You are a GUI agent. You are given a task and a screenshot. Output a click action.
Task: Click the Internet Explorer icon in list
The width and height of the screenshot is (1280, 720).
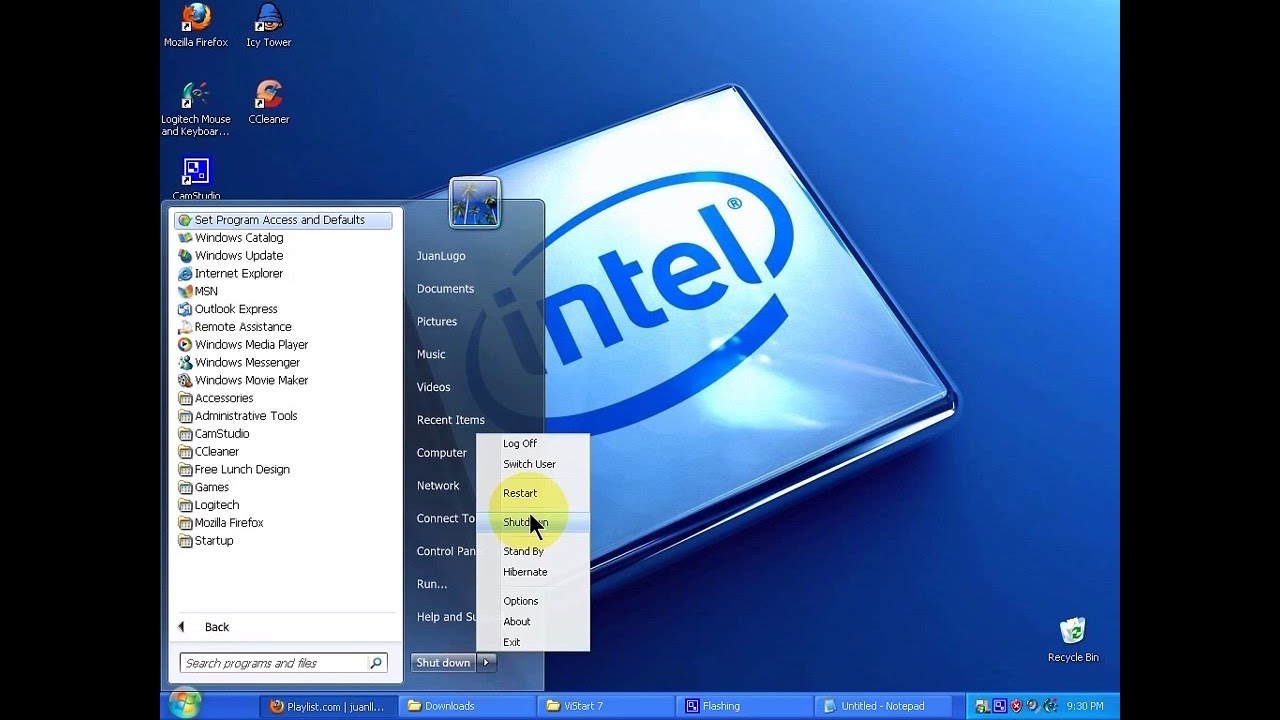pyautogui.click(x=185, y=274)
